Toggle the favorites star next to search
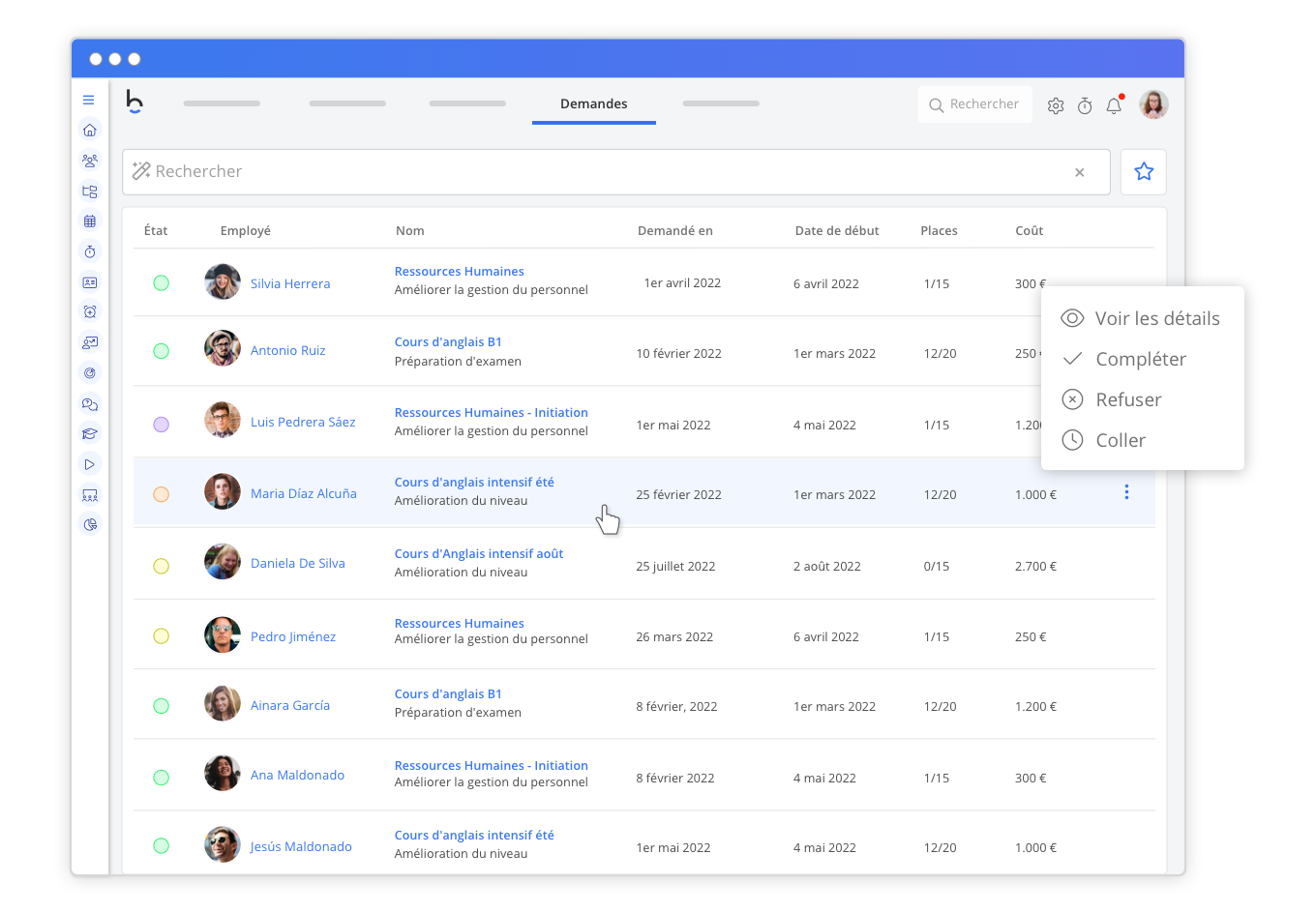 tap(1144, 171)
